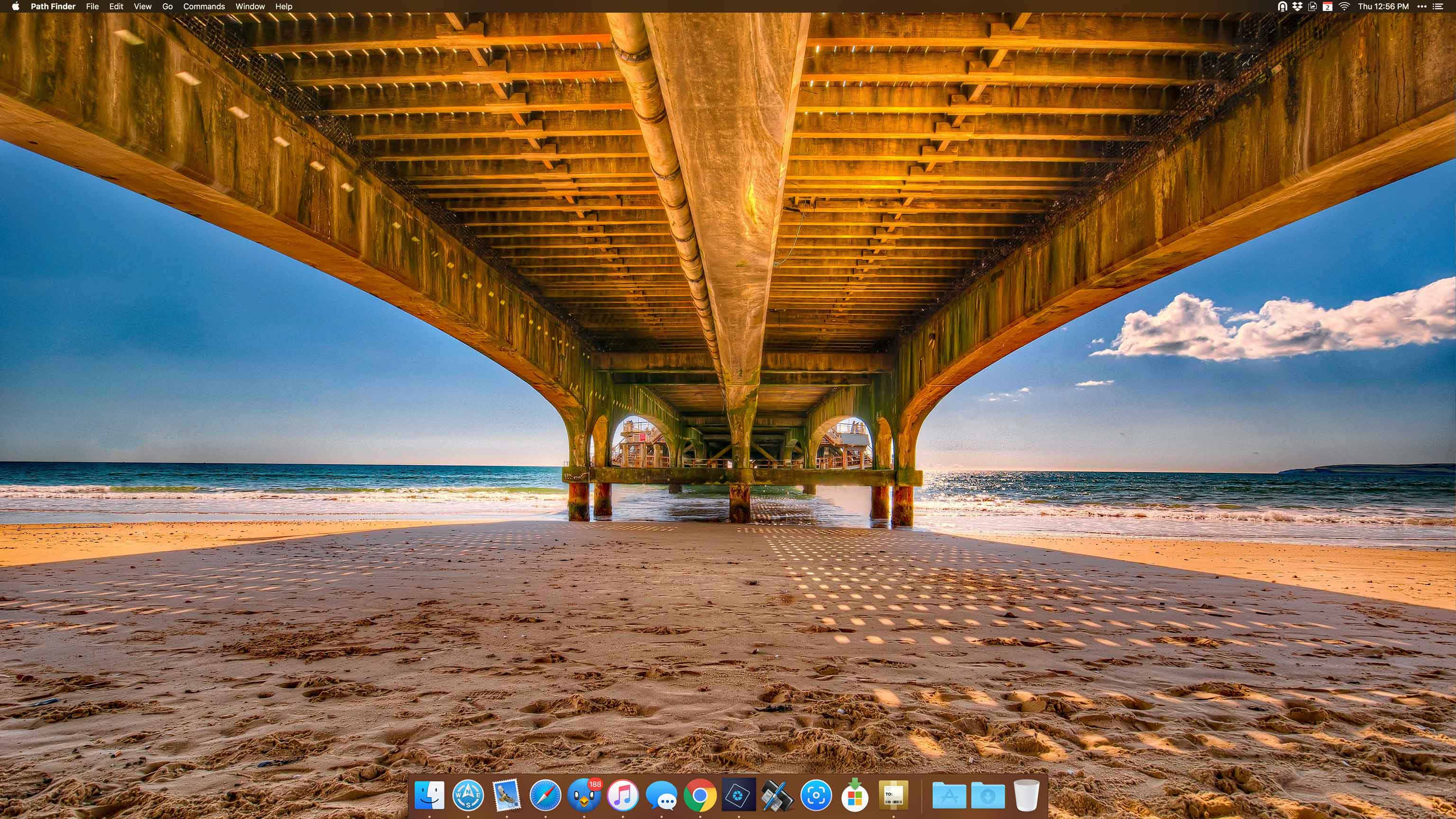Open Messages app in Dock

coord(661,795)
